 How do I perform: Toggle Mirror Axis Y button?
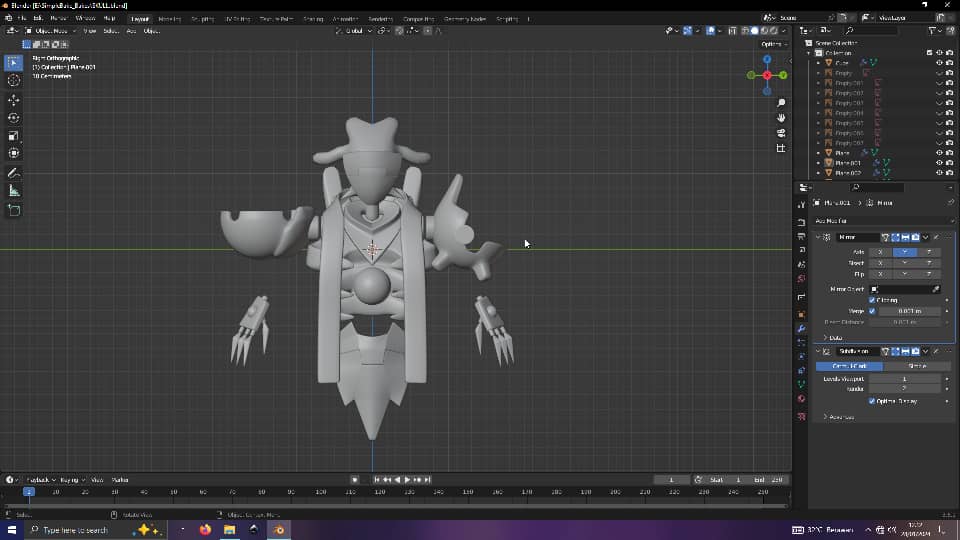(904, 252)
